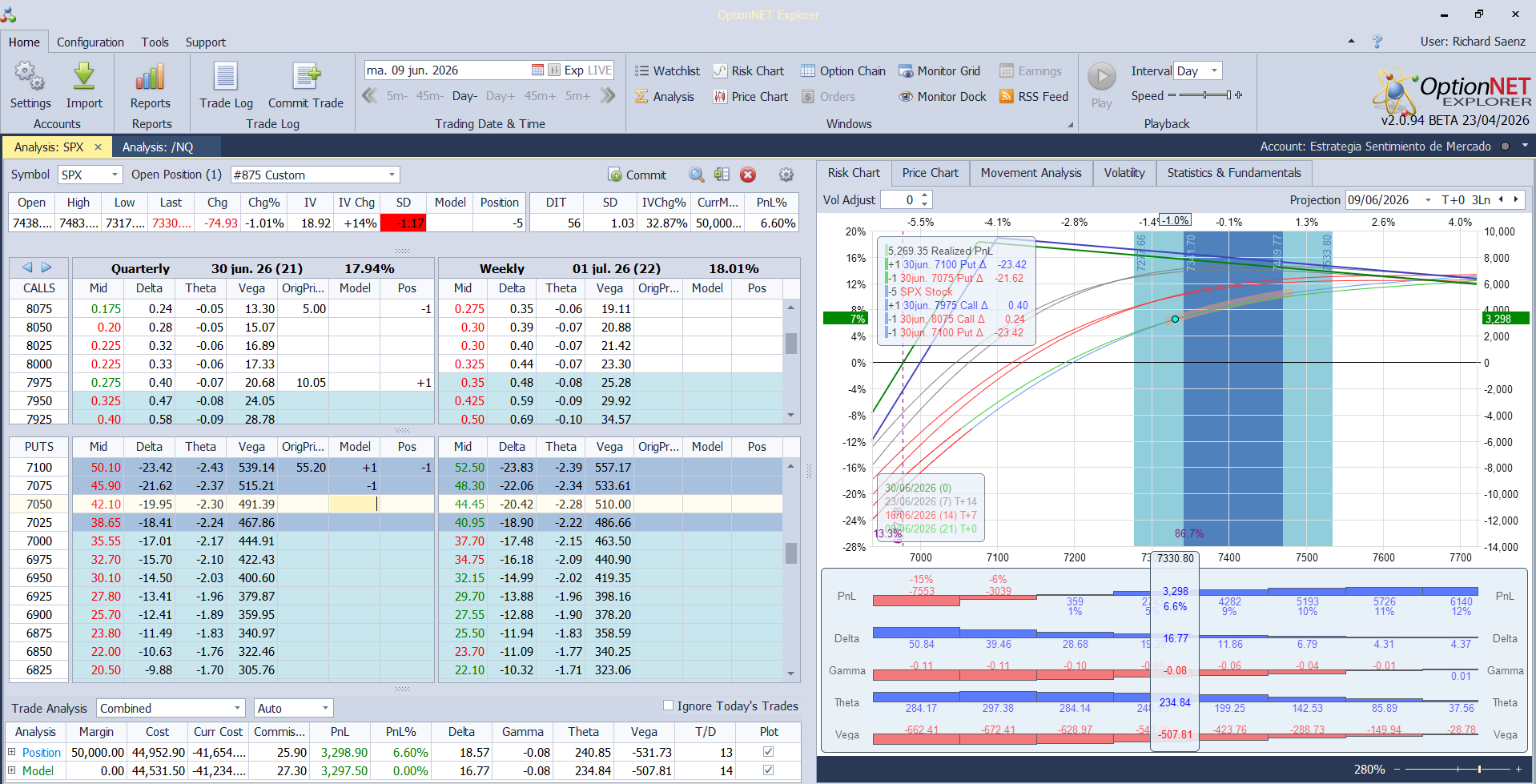This screenshot has height=784, width=1536.
Task: Open the calendar picker in trading date
Action: pos(537,70)
